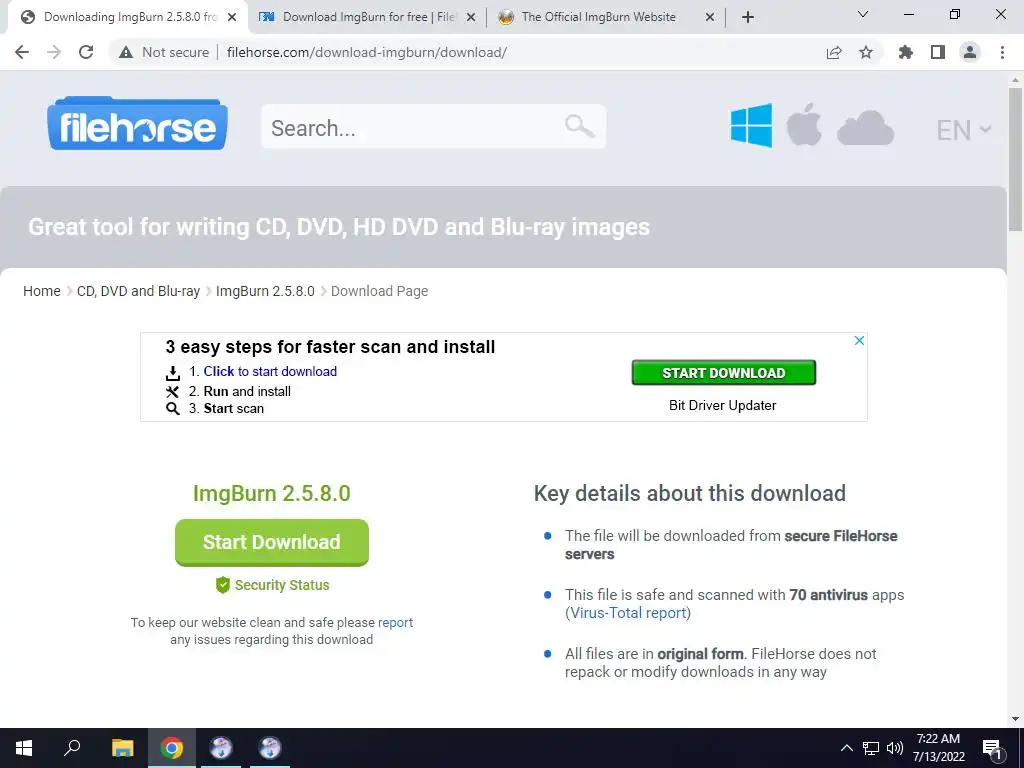Click the search magnifier icon
This screenshot has width=1024, height=768.
click(x=579, y=126)
